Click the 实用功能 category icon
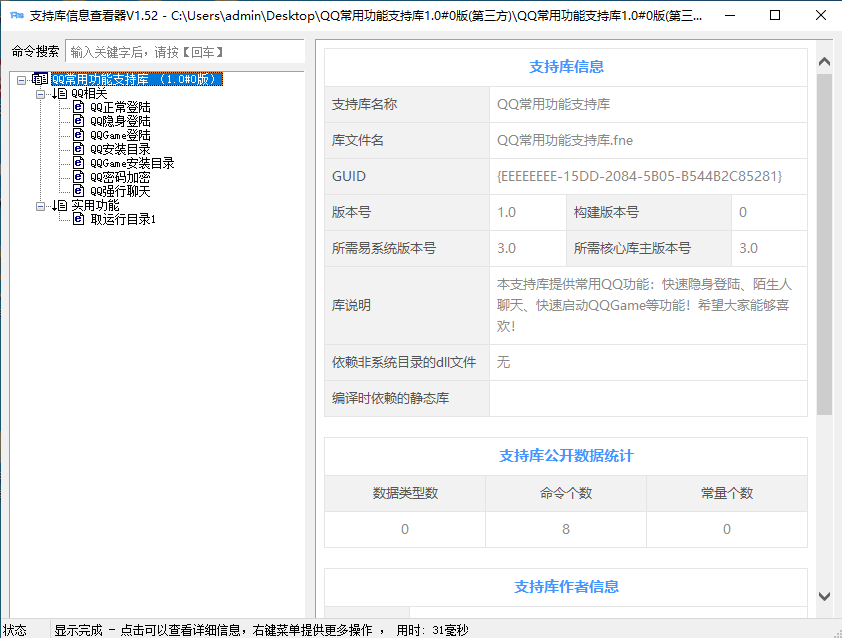This screenshot has height=638, width=842. (x=61, y=205)
